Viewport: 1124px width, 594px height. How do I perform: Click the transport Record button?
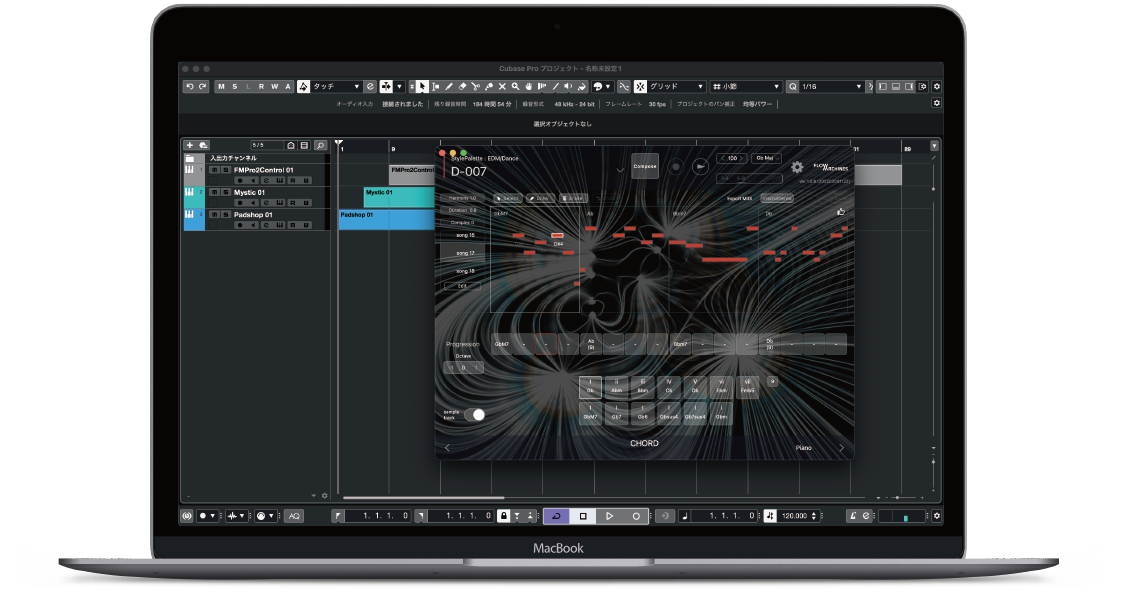tap(636, 516)
